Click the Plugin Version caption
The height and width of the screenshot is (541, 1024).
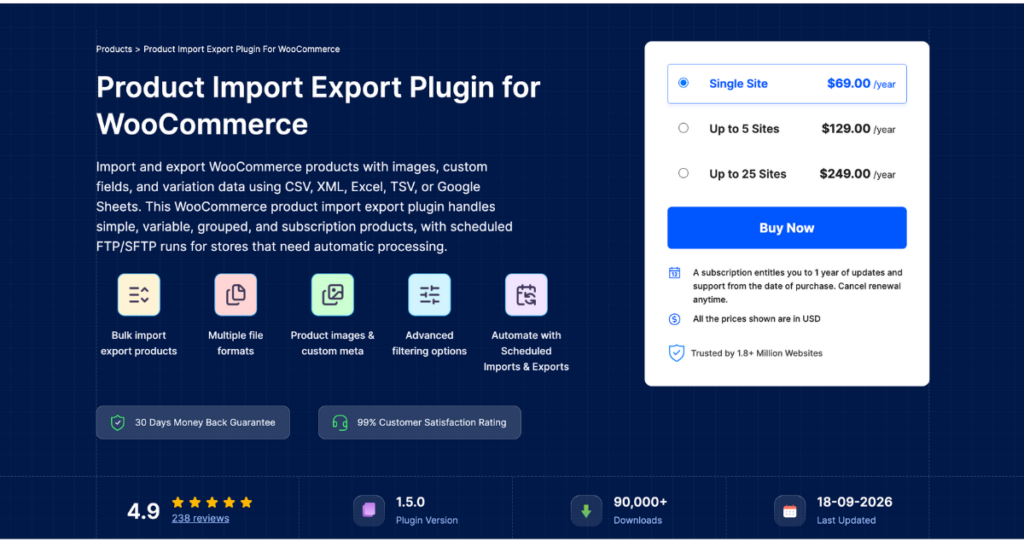(x=426, y=521)
